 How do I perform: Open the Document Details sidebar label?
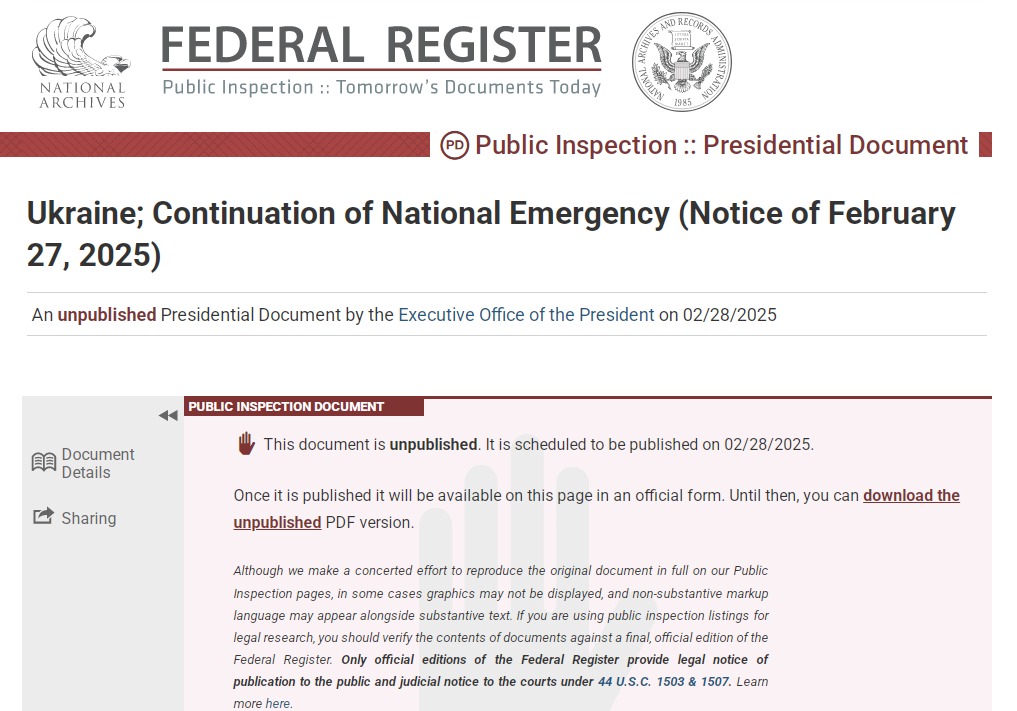click(97, 463)
